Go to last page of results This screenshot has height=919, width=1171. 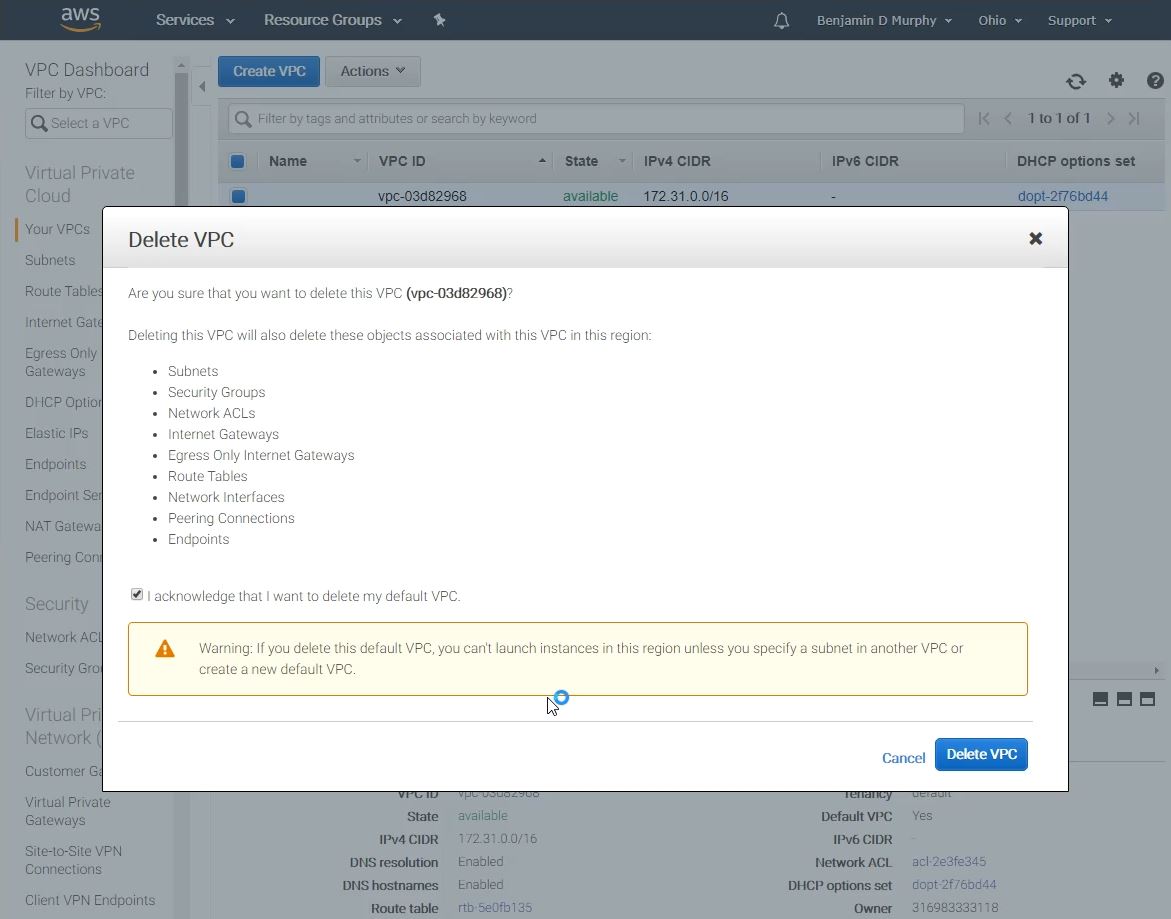pyautogui.click(x=1134, y=119)
